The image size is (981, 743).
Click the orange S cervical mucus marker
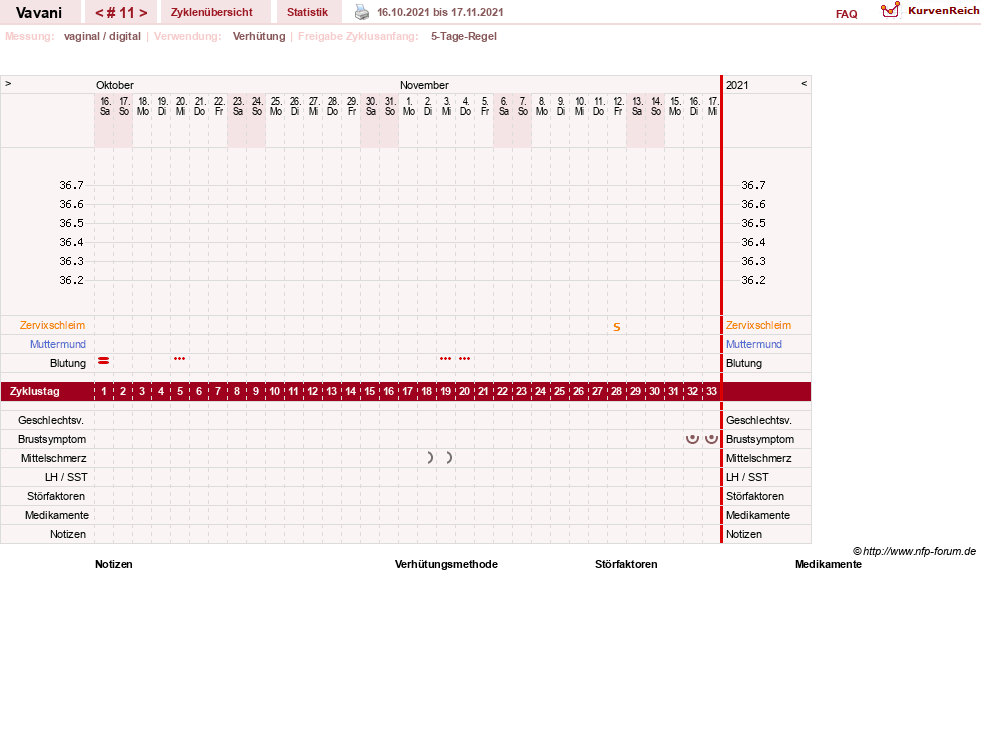pyautogui.click(x=617, y=327)
